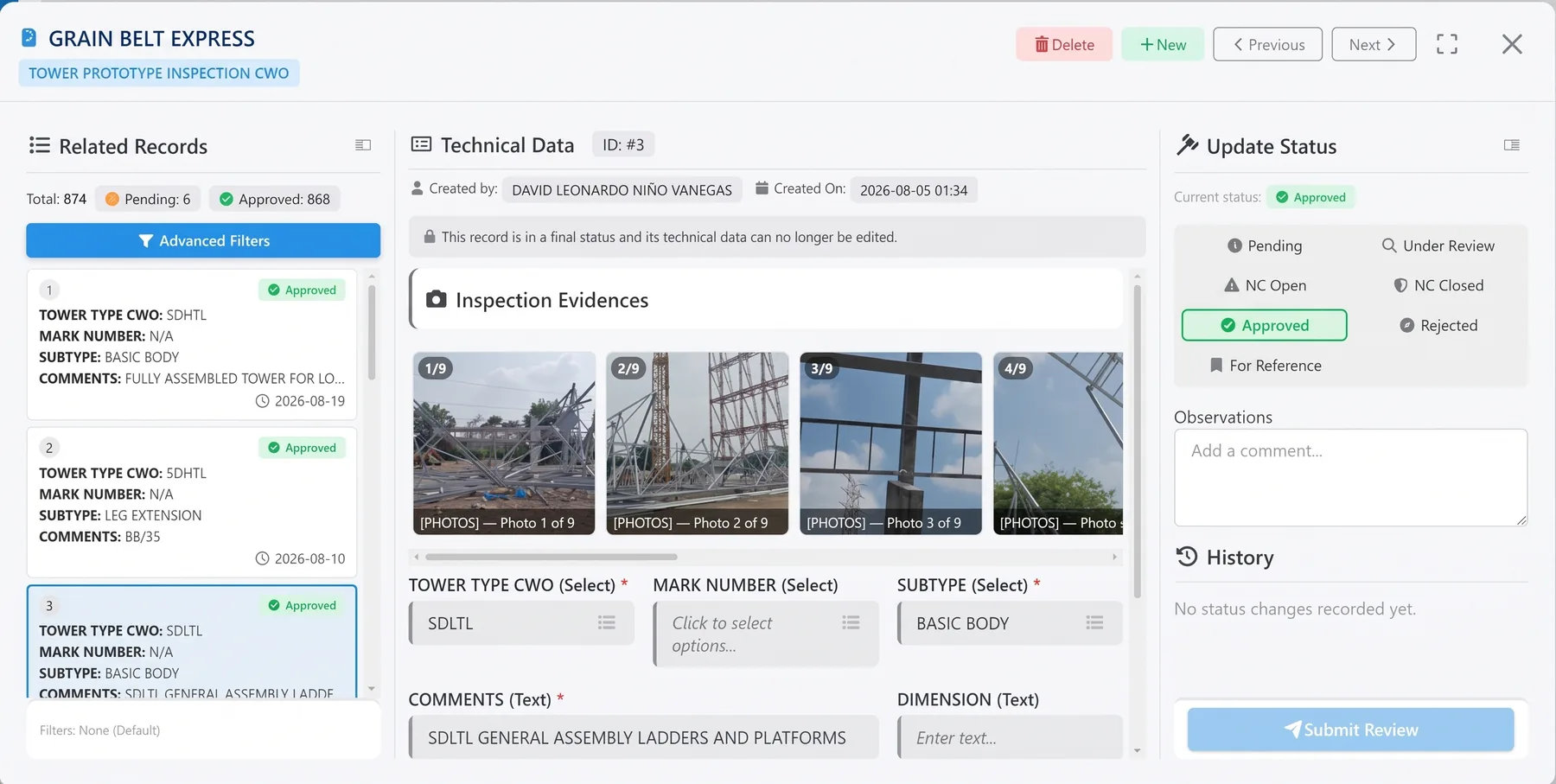Click the Grain Belt Express document icon

[29, 38]
